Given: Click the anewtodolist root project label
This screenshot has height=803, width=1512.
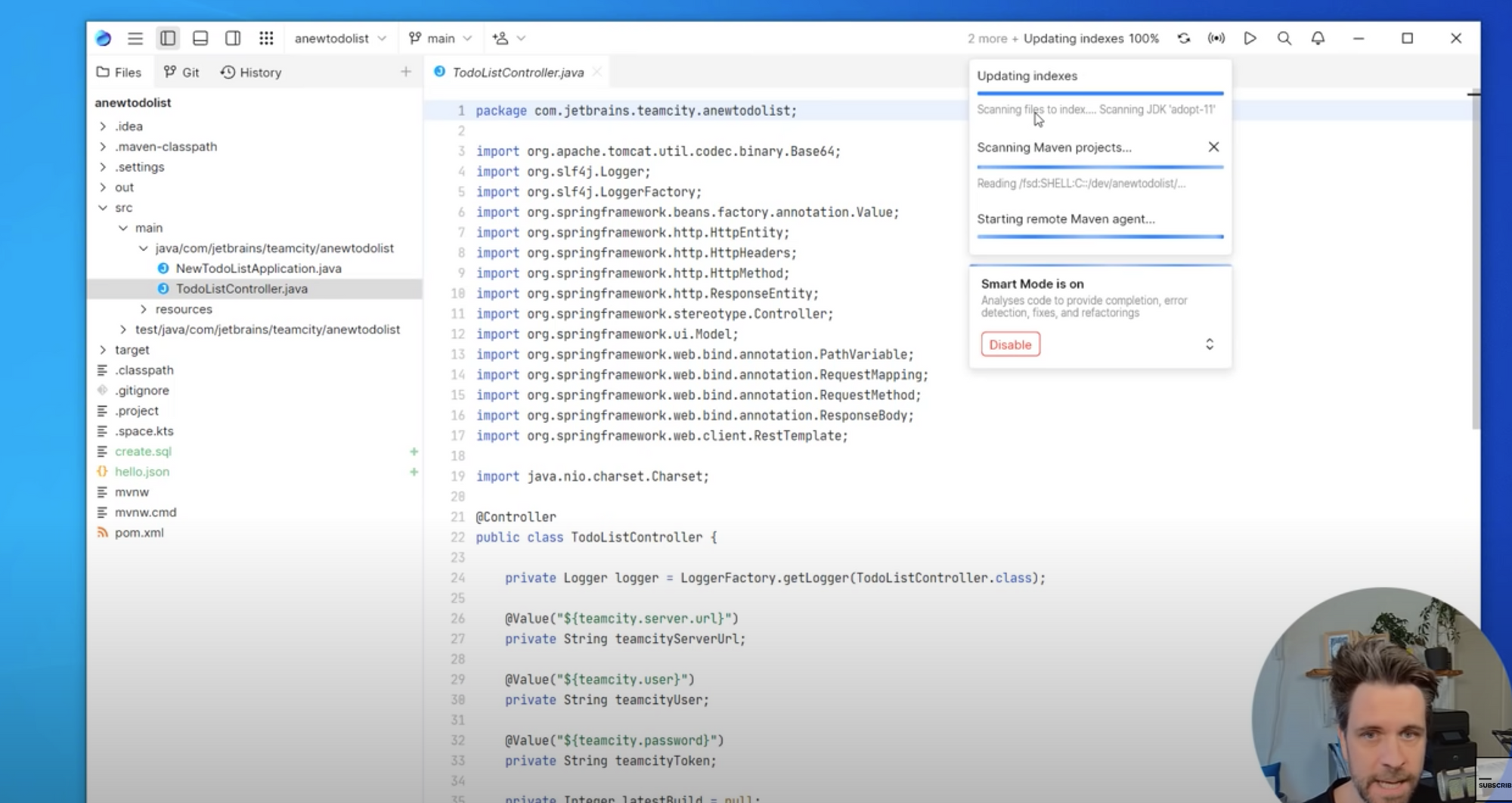Looking at the screenshot, I should coord(133,103).
